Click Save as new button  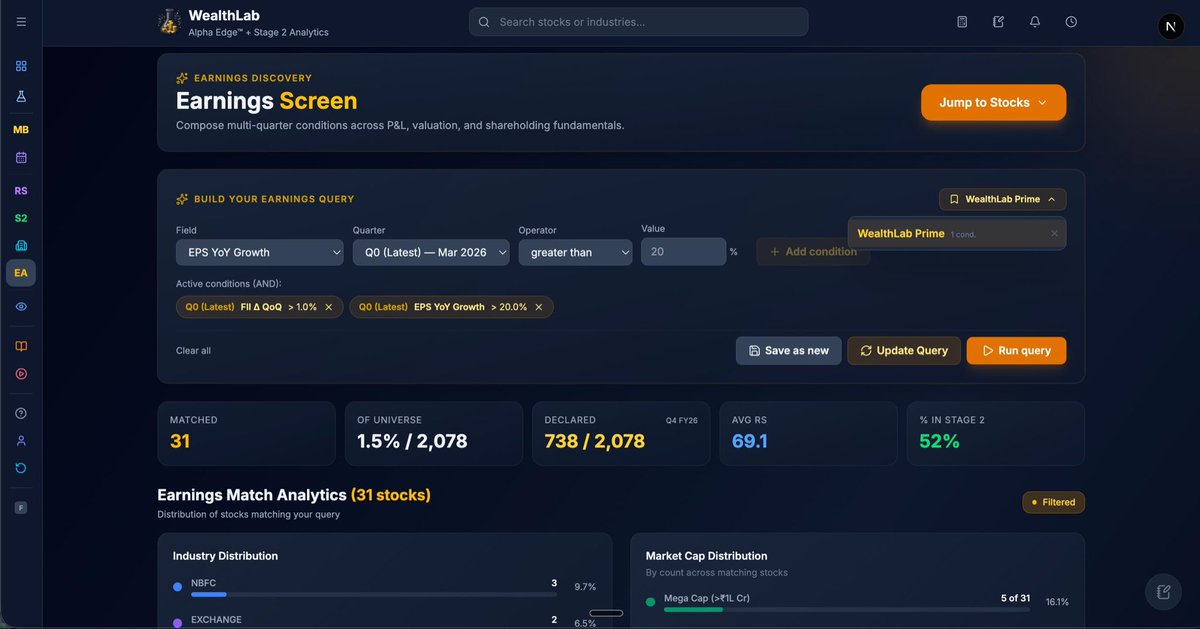(788, 351)
